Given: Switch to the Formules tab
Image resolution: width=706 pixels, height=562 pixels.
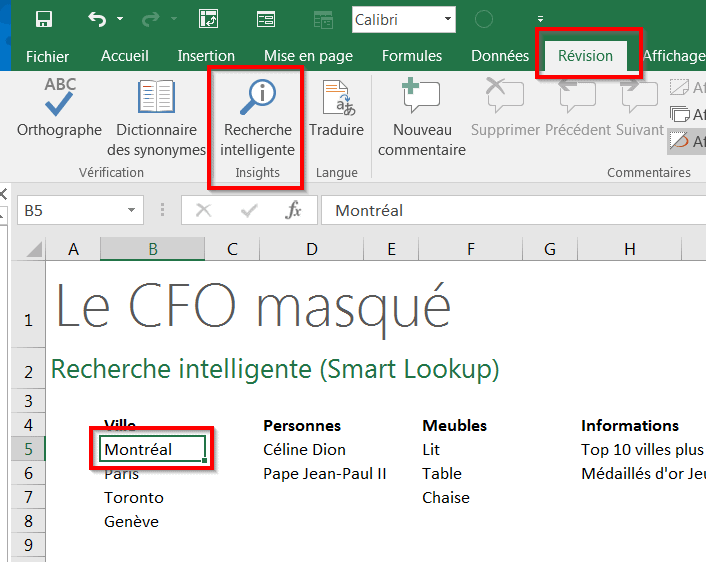Looking at the screenshot, I should (x=412, y=56).
